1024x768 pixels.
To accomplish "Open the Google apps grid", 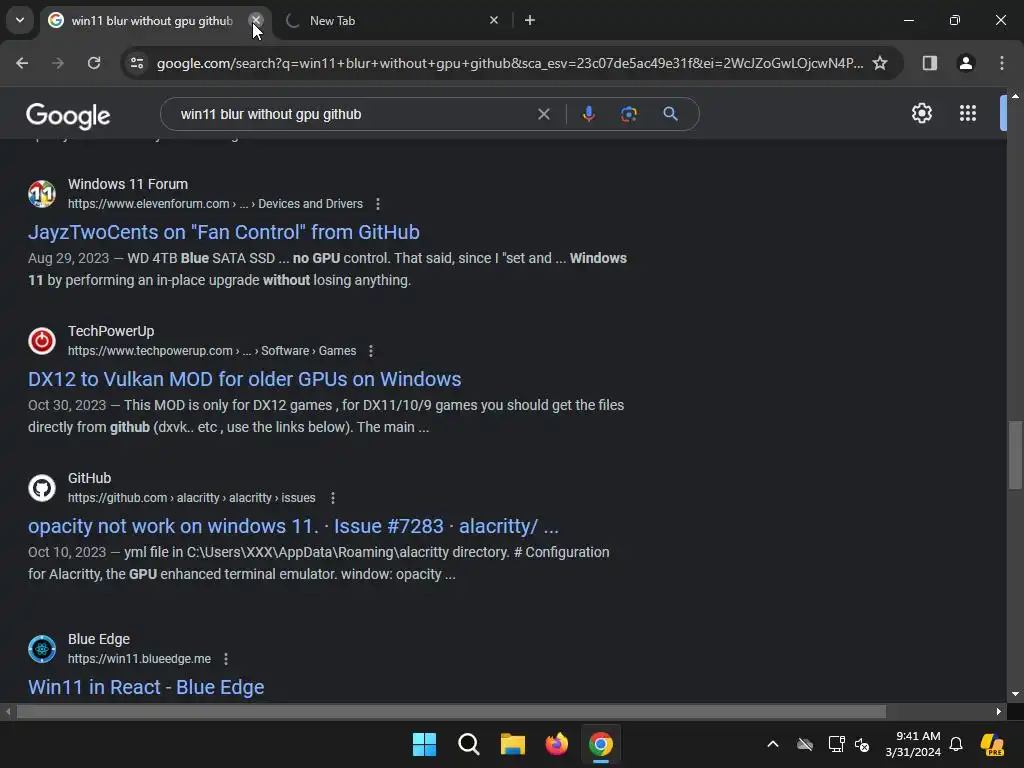I will point(968,114).
